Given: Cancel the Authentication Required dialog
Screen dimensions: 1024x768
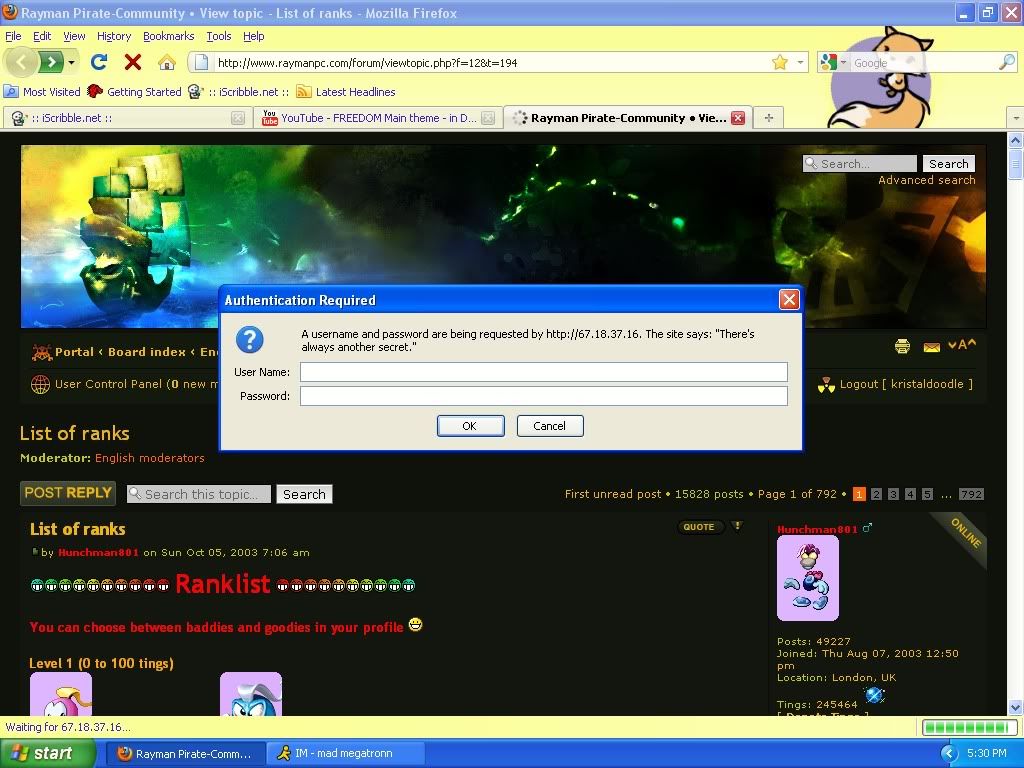Looking at the screenshot, I should 550,426.
